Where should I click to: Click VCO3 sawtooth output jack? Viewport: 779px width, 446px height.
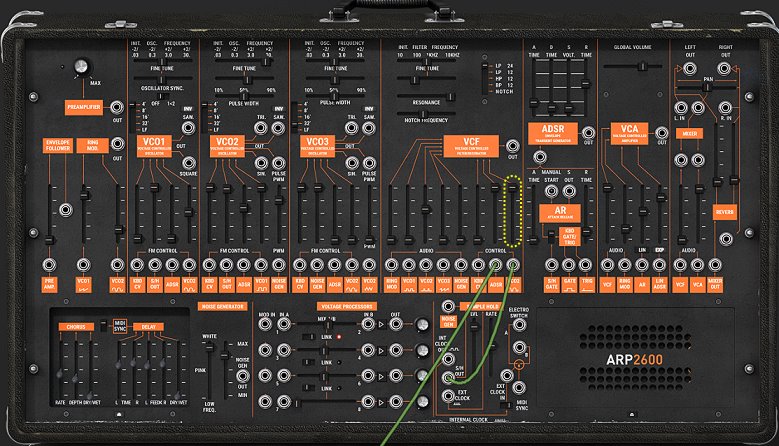(x=369, y=128)
